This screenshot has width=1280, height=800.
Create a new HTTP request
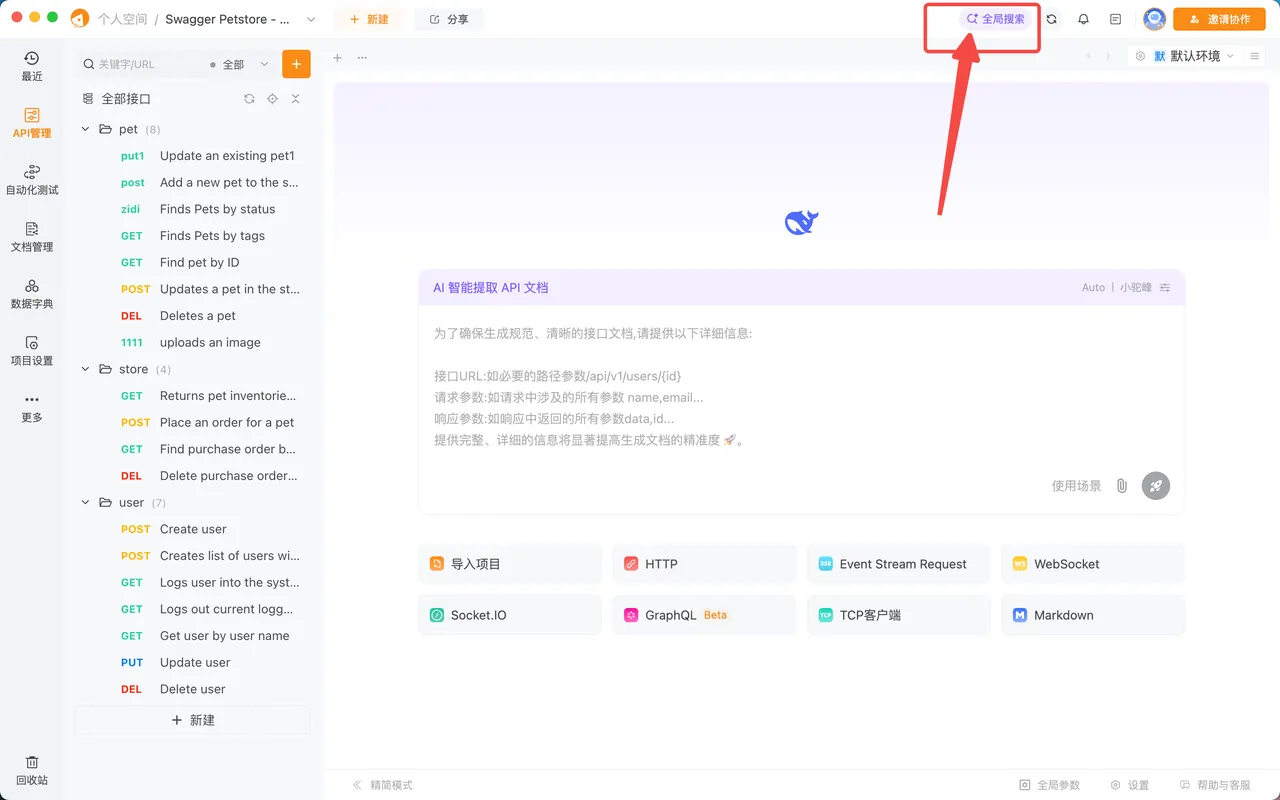point(704,564)
